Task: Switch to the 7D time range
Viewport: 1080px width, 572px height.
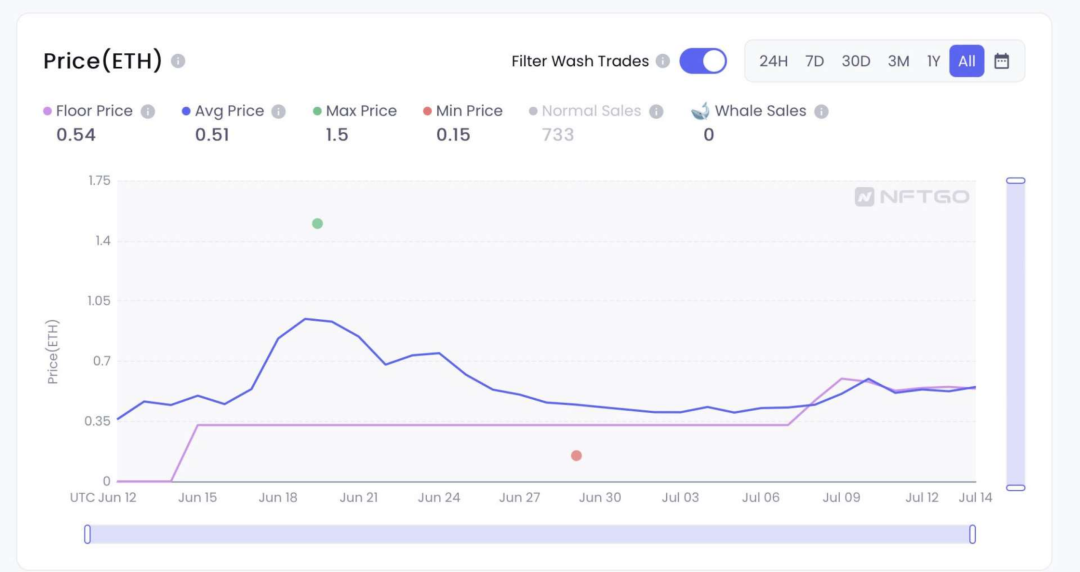Action: coord(815,61)
